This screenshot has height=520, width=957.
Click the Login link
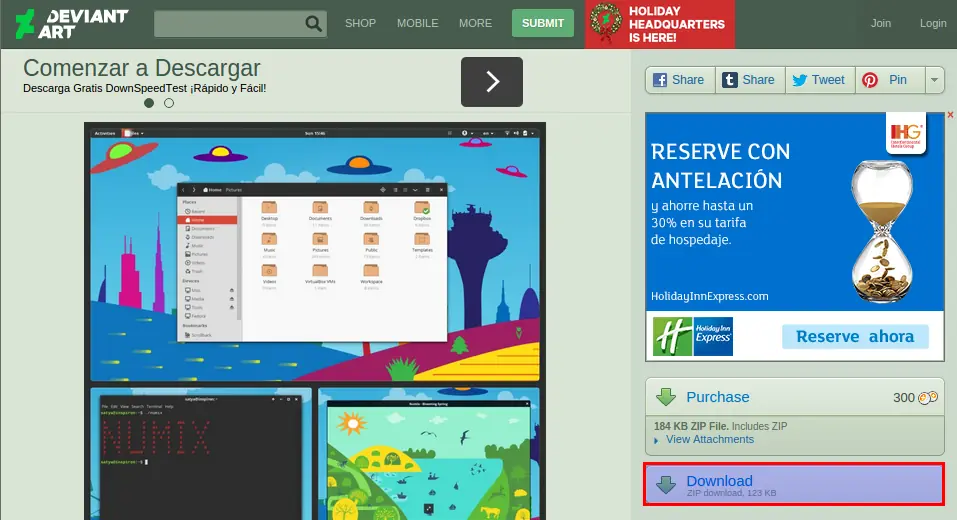click(933, 23)
